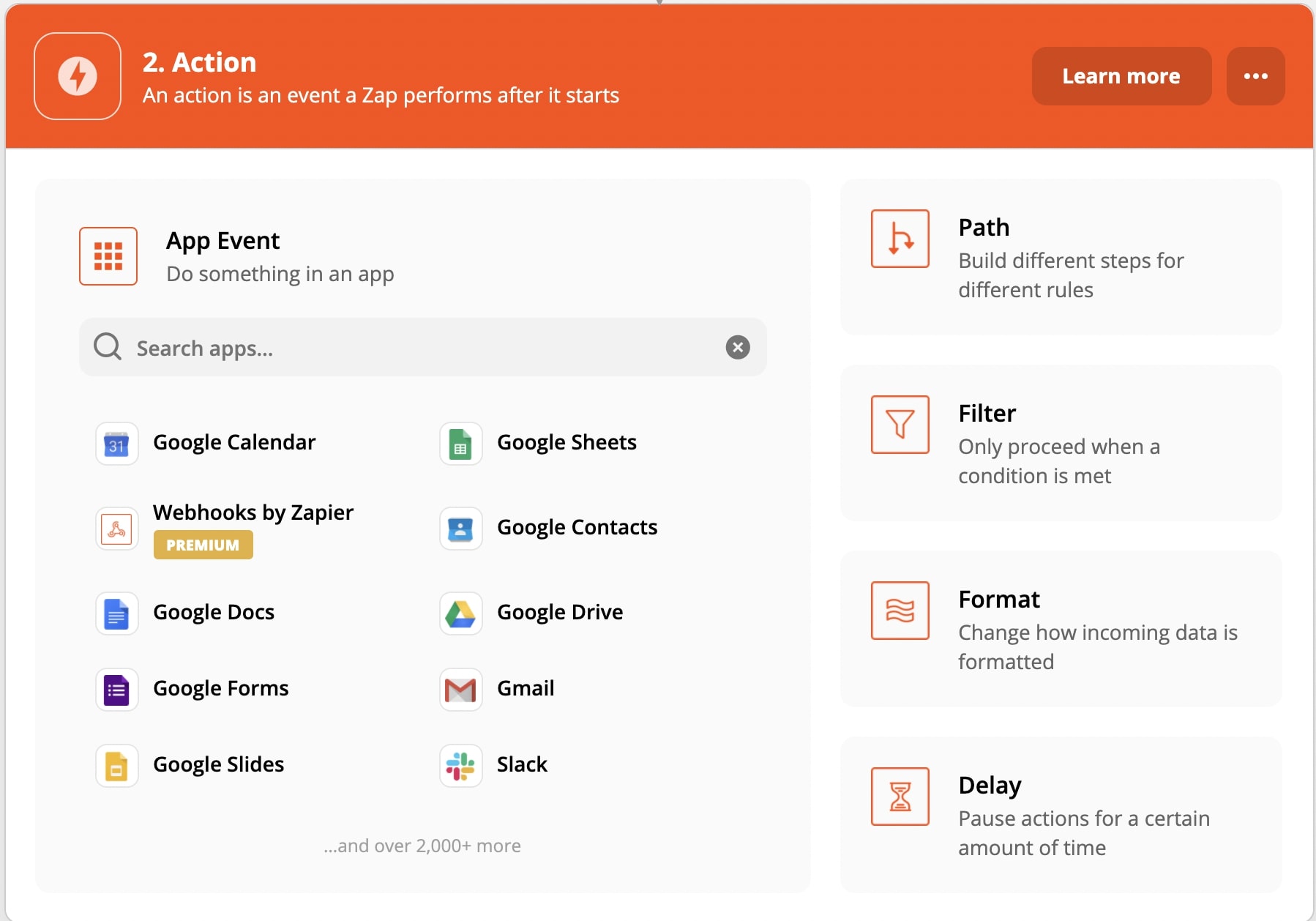Image resolution: width=1316 pixels, height=921 pixels.
Task: Choose the Google Forms app label
Action: coord(221,688)
